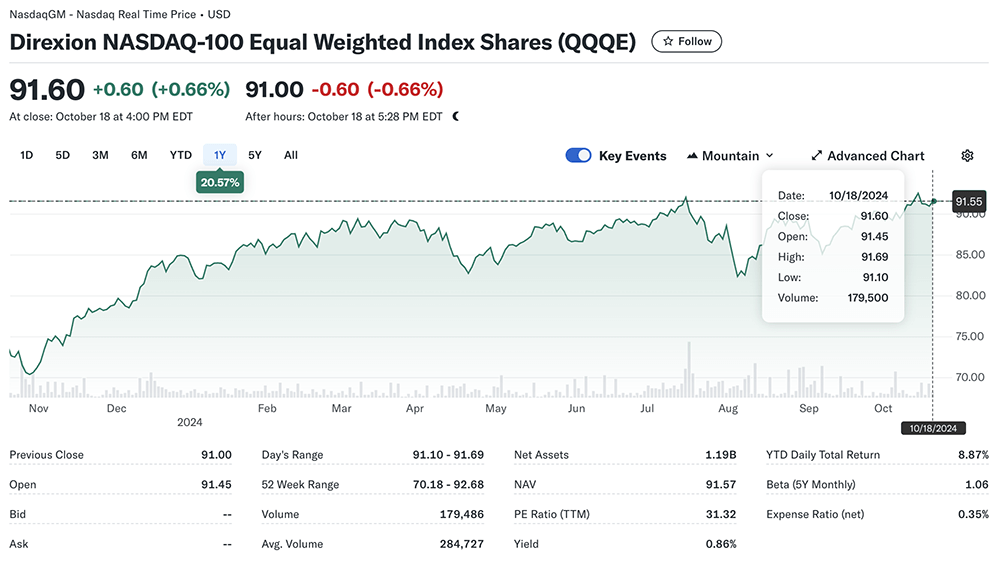Toggle the Key Events switch
Viewport: 1000px width, 564px height.
[x=578, y=155]
